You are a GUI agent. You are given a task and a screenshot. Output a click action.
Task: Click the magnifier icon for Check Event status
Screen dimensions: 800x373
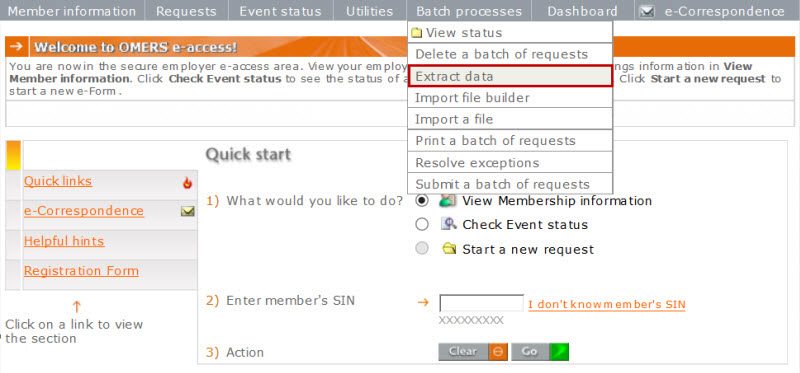[448, 224]
